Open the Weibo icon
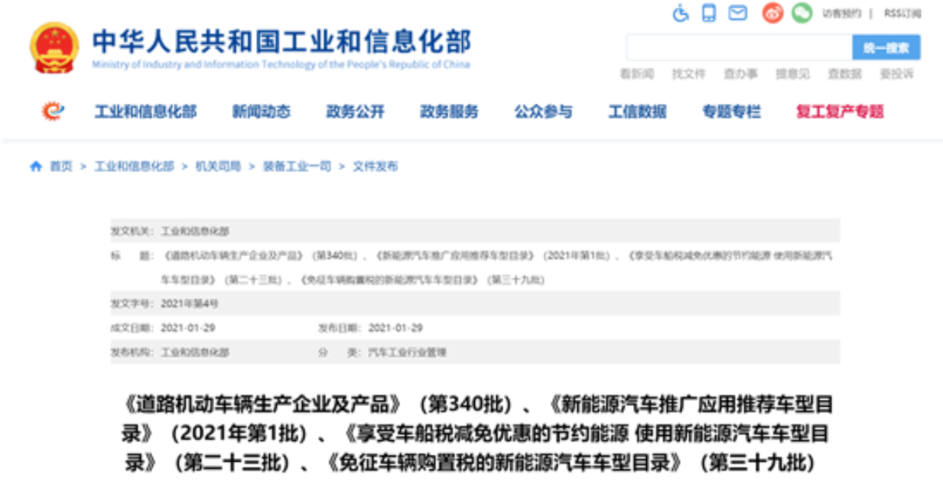 click(773, 13)
